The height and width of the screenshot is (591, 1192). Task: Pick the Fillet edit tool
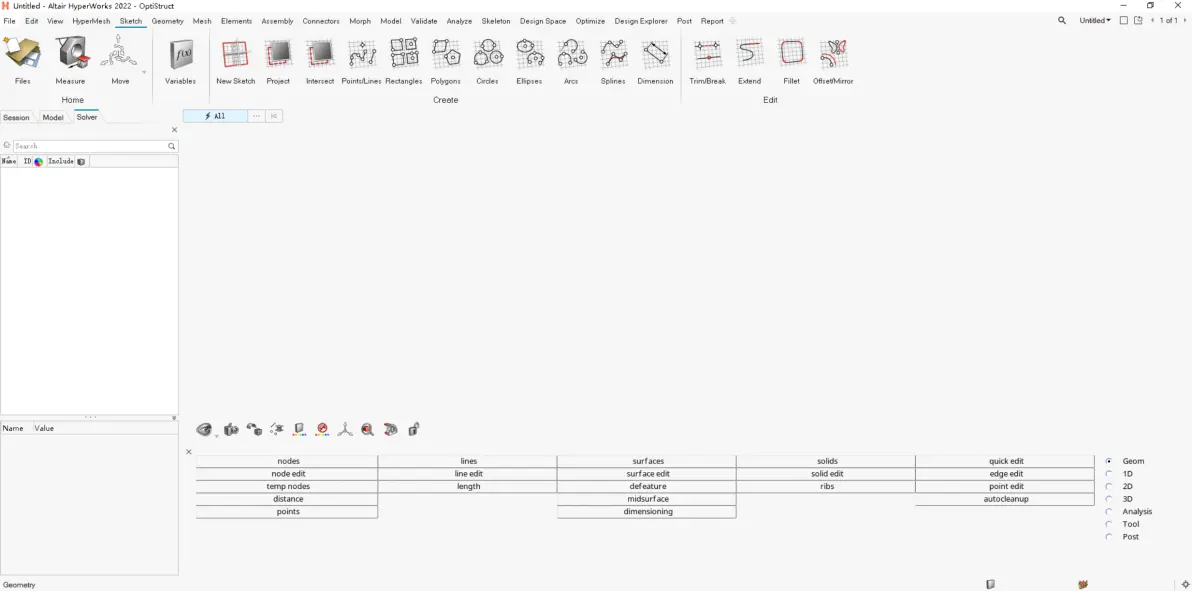pos(791,61)
